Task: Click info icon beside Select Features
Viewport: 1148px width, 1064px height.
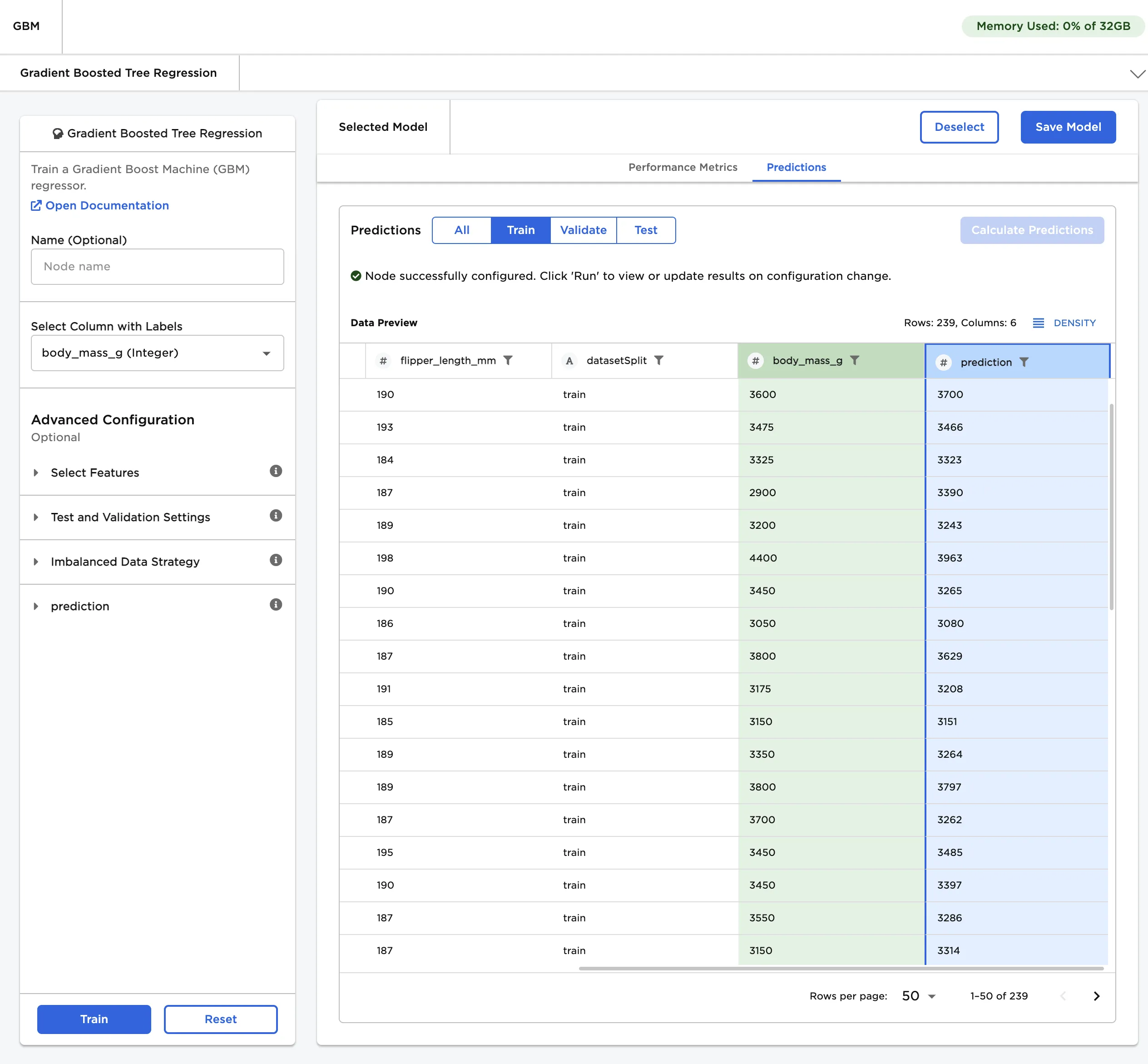Action: click(276, 471)
